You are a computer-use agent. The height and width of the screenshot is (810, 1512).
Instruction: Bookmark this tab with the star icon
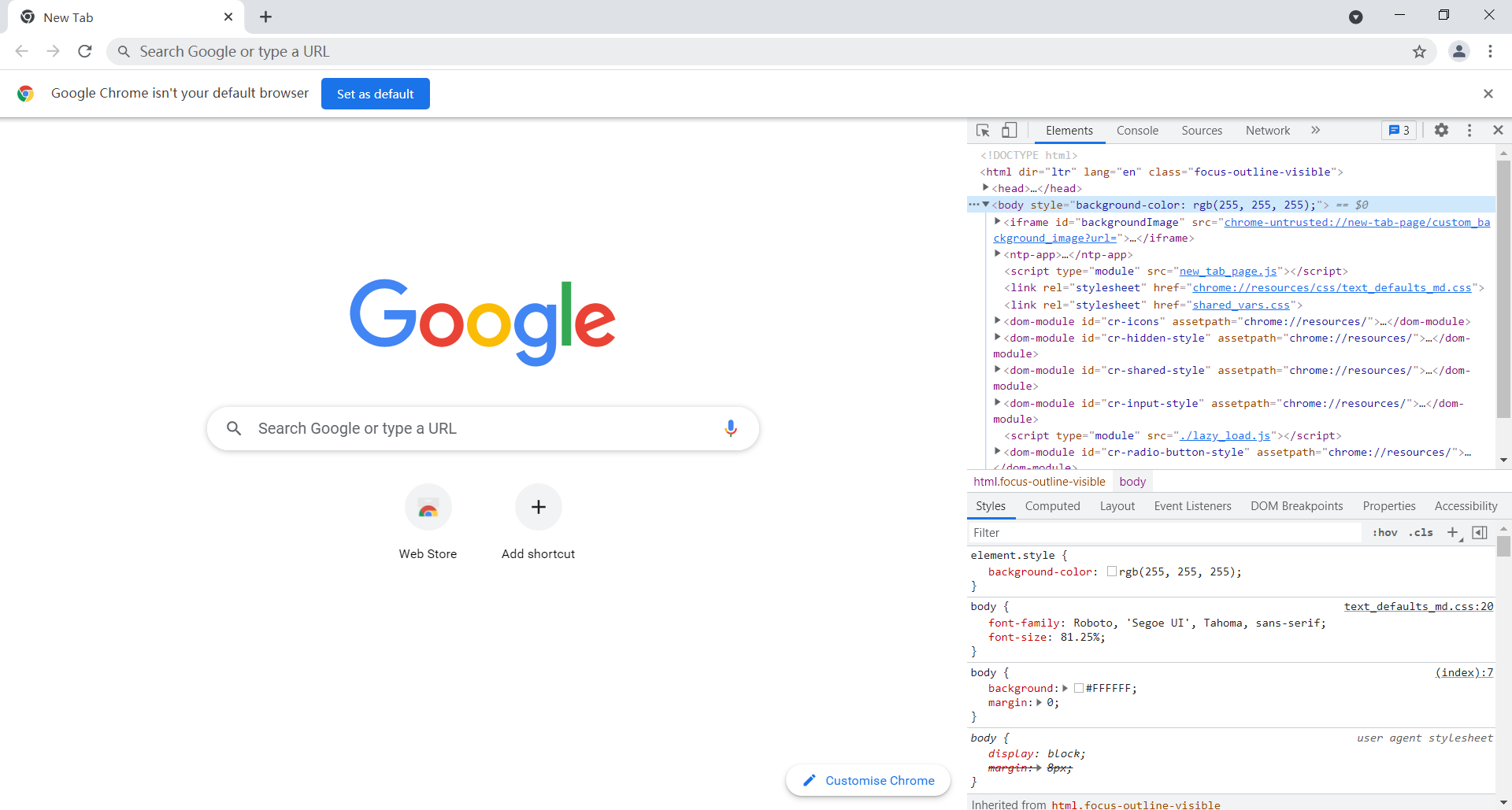(1419, 52)
